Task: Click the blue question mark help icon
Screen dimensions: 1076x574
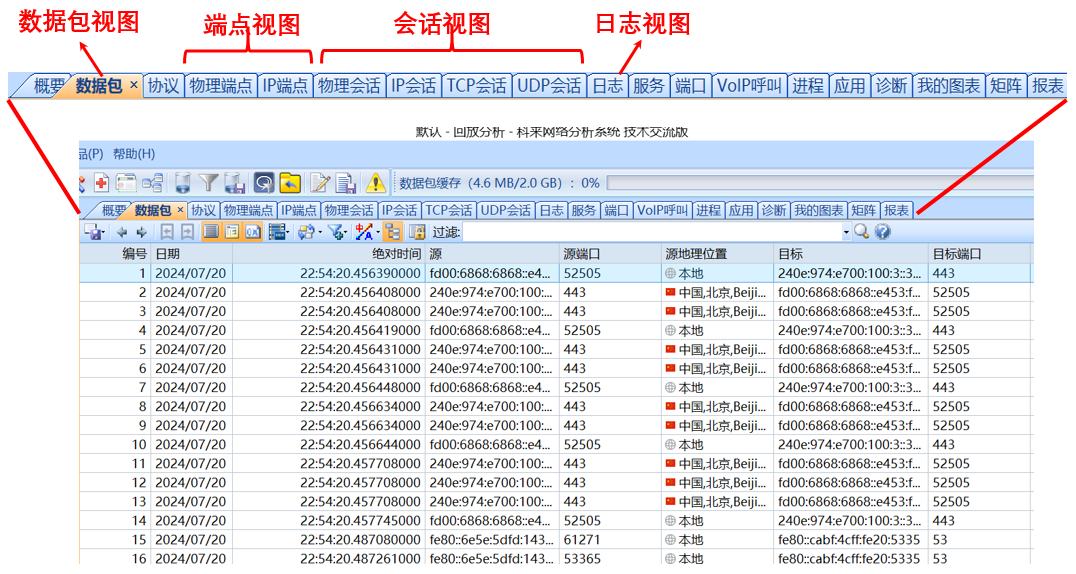Action: coord(882,232)
